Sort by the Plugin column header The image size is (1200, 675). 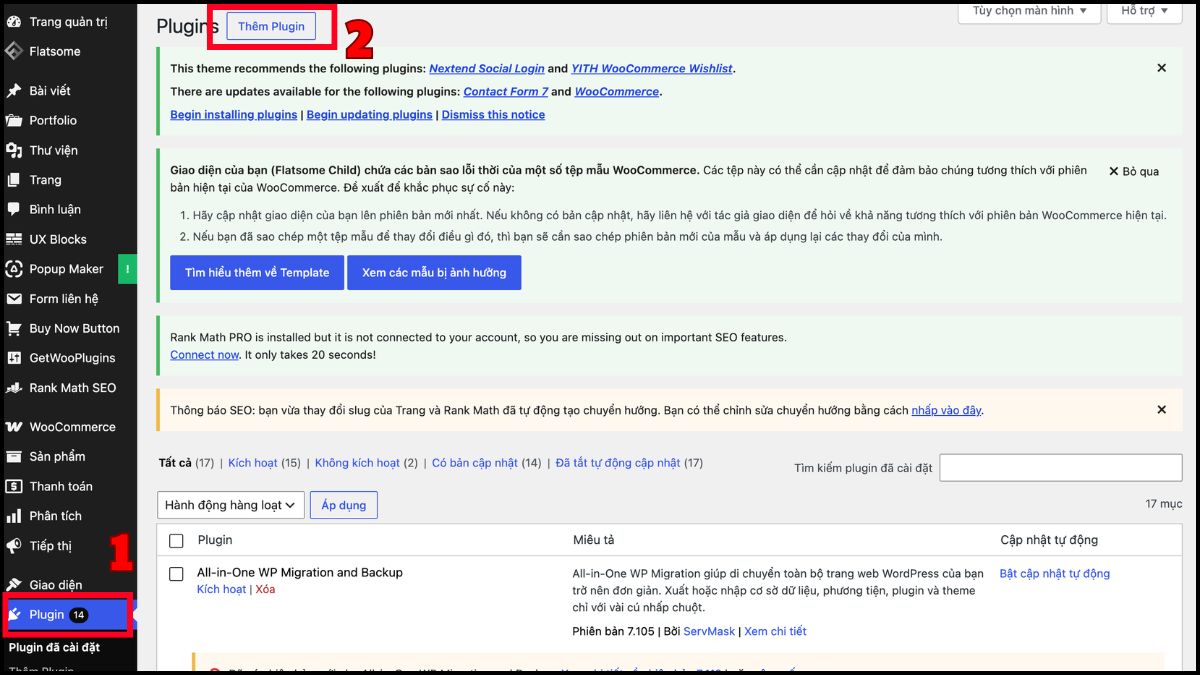[x=215, y=540]
